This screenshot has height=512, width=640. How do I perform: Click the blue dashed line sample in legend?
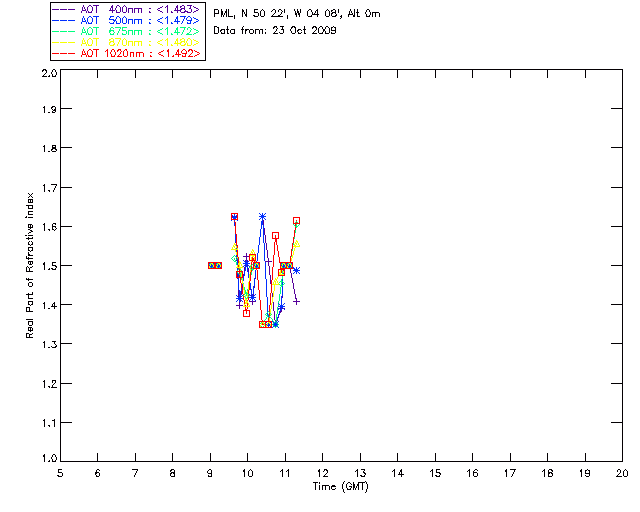(x=64, y=20)
